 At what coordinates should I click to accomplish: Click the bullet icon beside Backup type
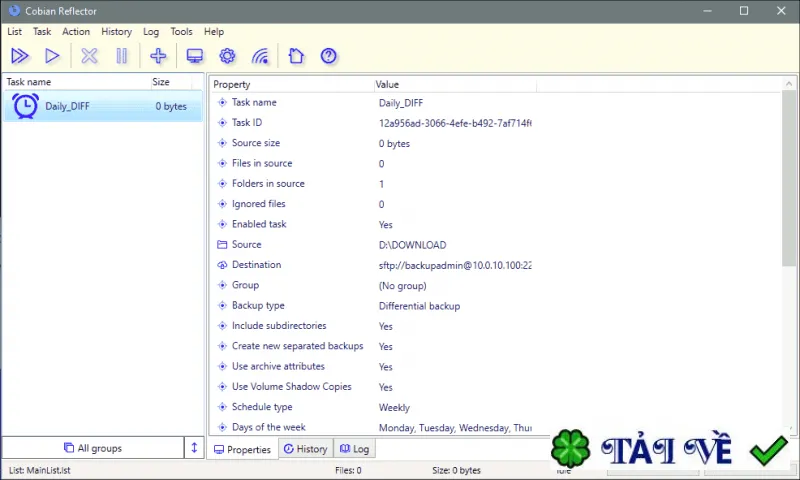pos(222,306)
